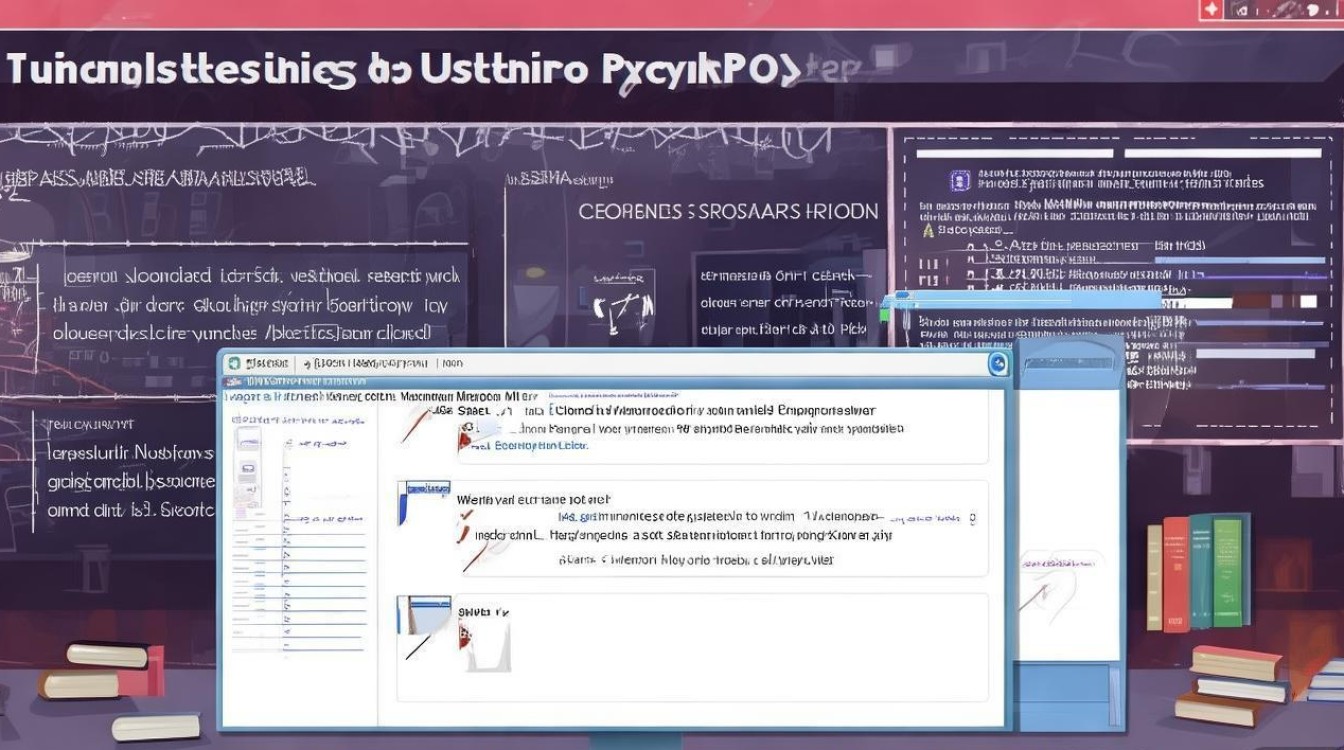Screen dimensions: 1344x750
Task: Click the round blue button in front window's title bar
Action: click(x=998, y=364)
